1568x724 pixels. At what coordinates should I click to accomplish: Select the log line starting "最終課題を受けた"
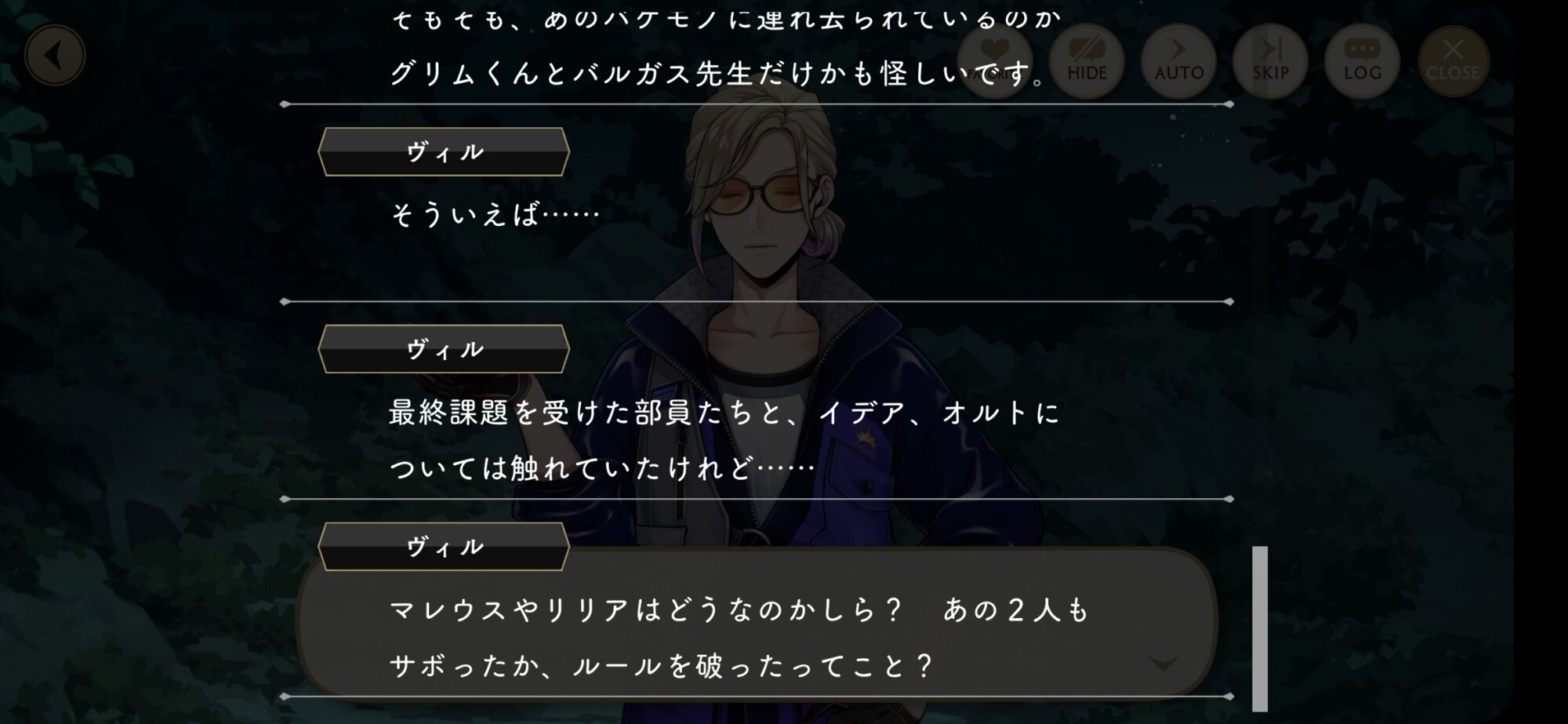[x=724, y=413]
